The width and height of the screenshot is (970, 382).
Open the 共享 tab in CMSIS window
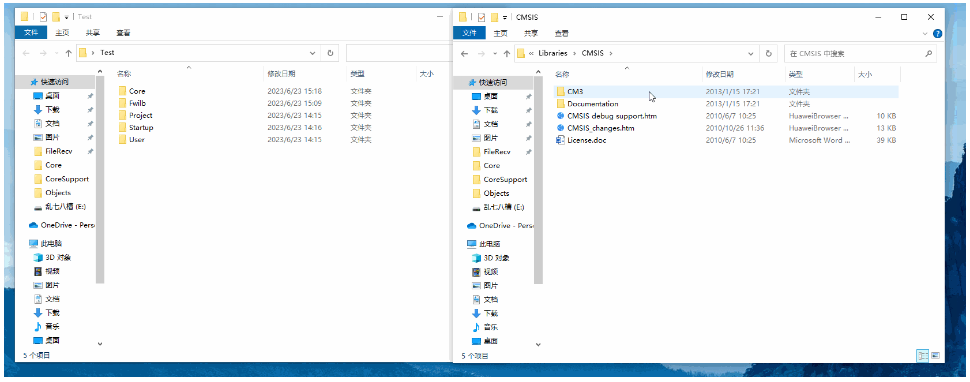531,33
